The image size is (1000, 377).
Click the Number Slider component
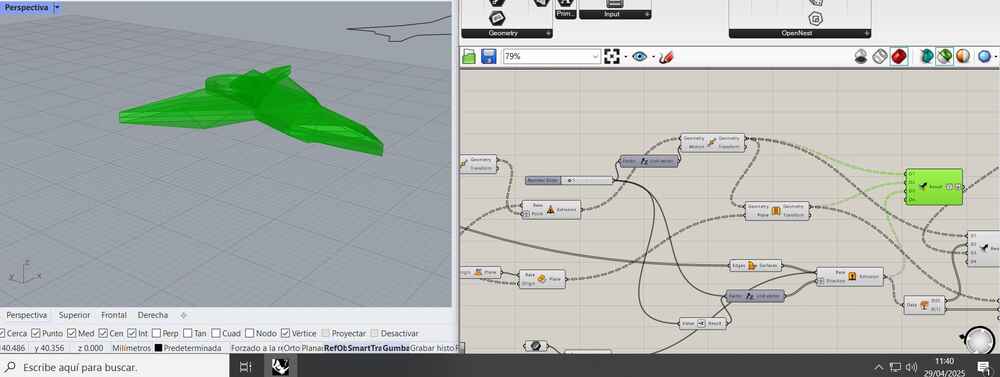(x=569, y=181)
